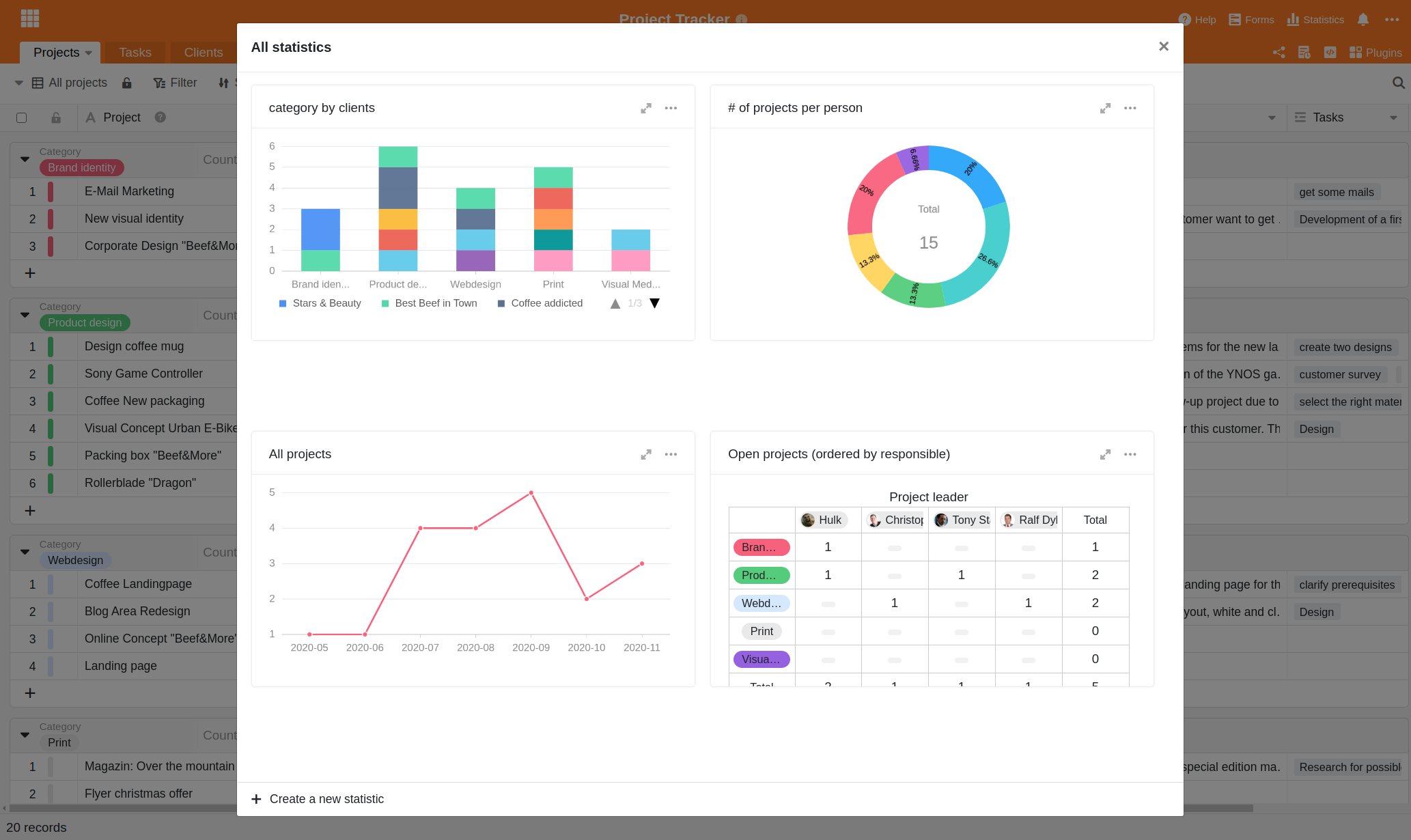This screenshot has height=840, width=1411.
Task: Click the share icon in toolbar
Action: 1279,53
